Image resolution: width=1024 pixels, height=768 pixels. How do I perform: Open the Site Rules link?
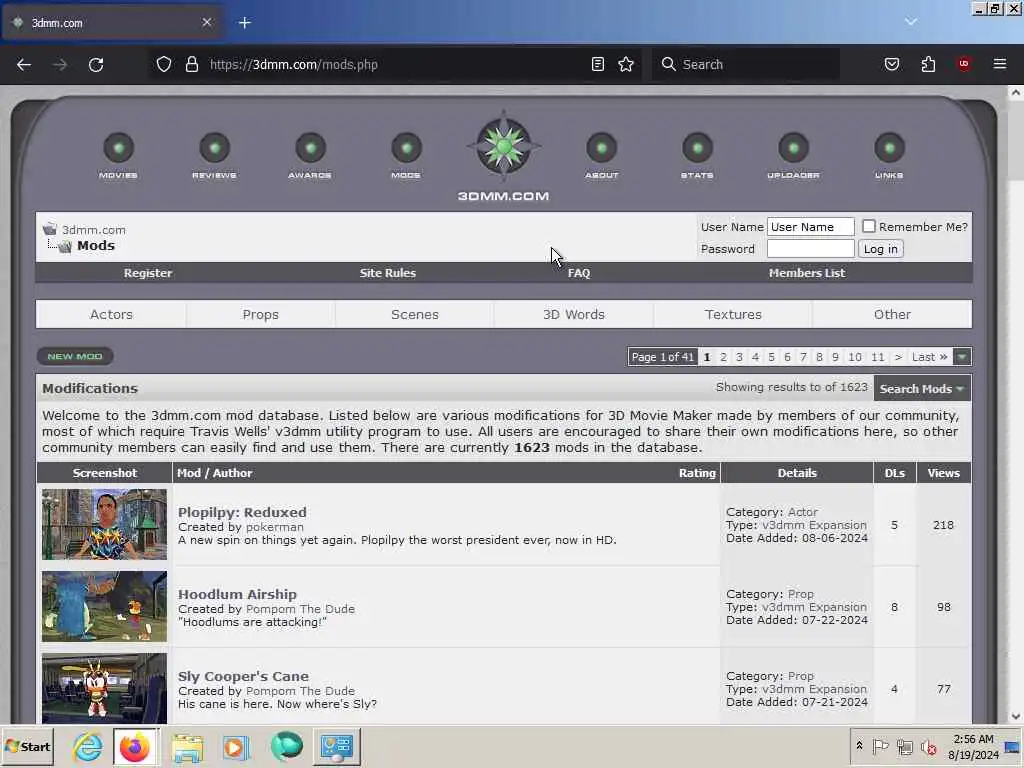click(x=387, y=273)
